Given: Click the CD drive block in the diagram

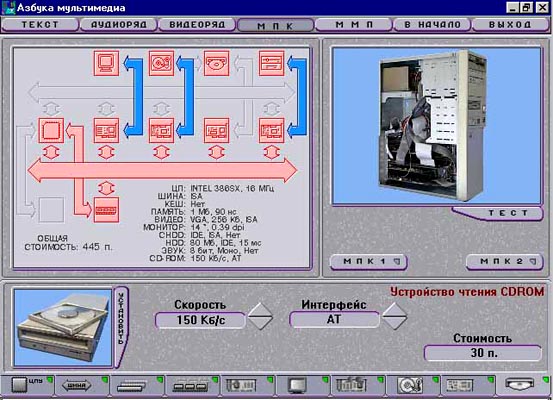Looking at the screenshot, I should click(x=217, y=63).
